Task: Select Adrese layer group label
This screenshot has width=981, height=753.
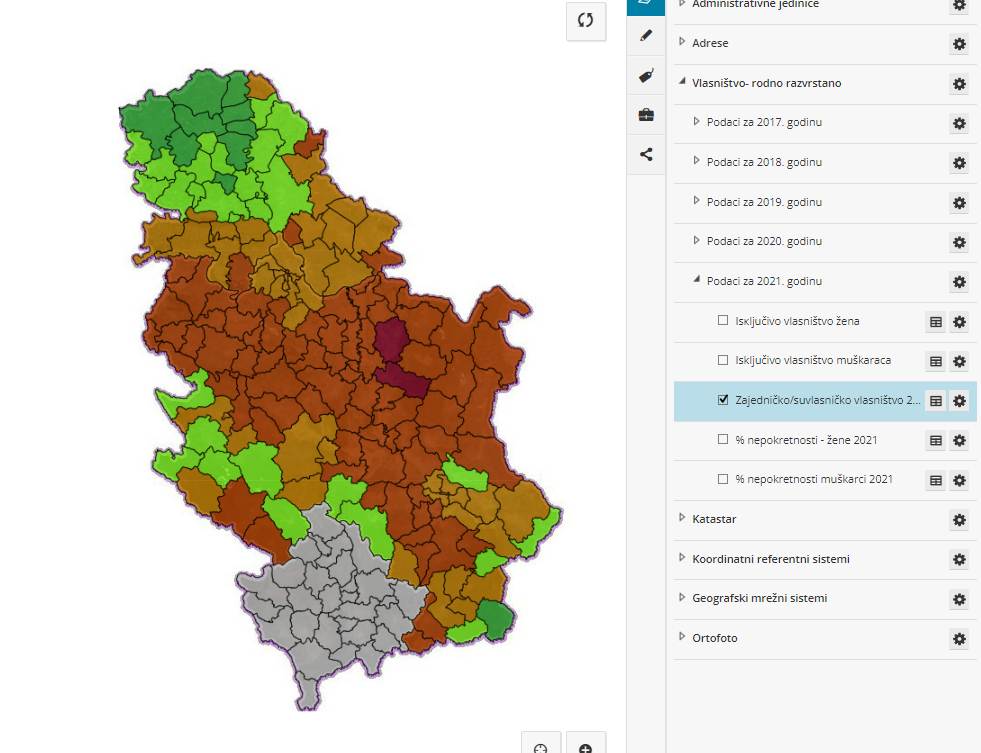Action: click(x=710, y=44)
